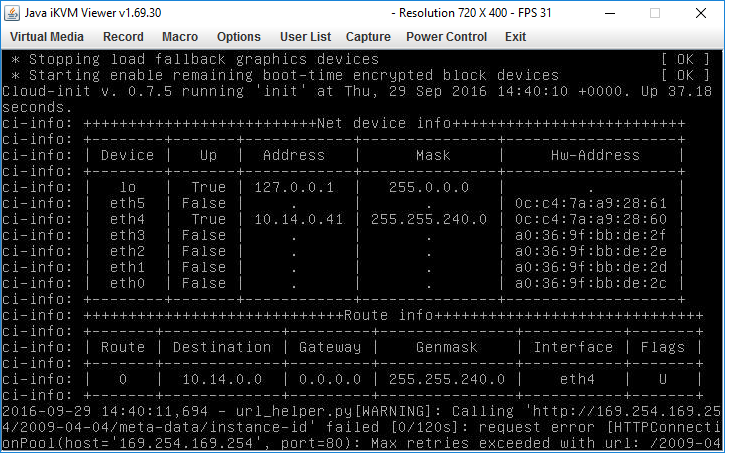This screenshot has width=730, height=458.
Task: Click hardware address 0c:c4:7a:a9:28:61
Action: [x=590, y=203]
